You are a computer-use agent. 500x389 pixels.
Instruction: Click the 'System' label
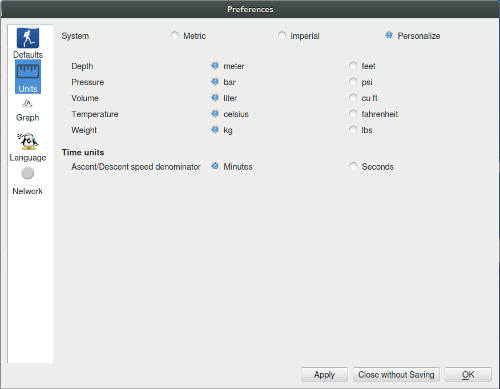pyautogui.click(x=75, y=36)
